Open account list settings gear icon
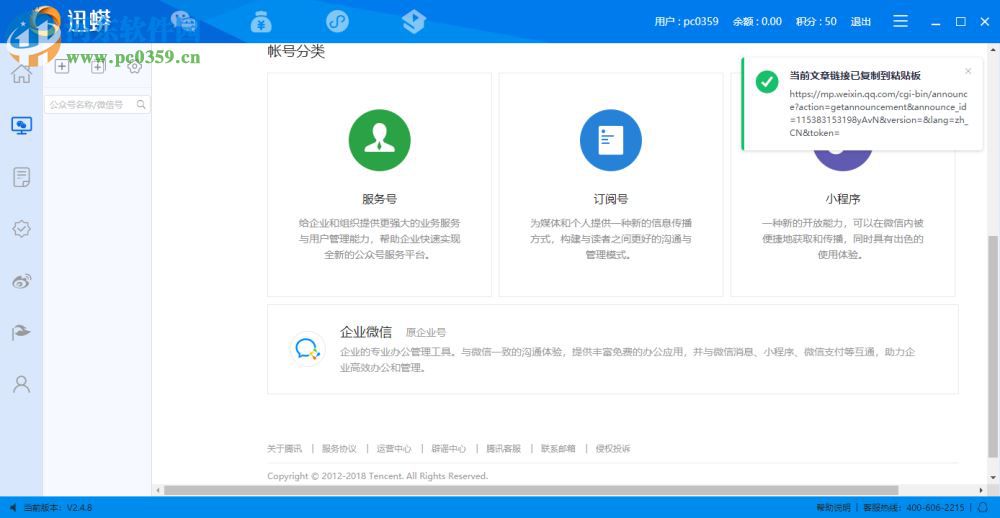Viewport: 1000px width, 518px height. (135, 66)
